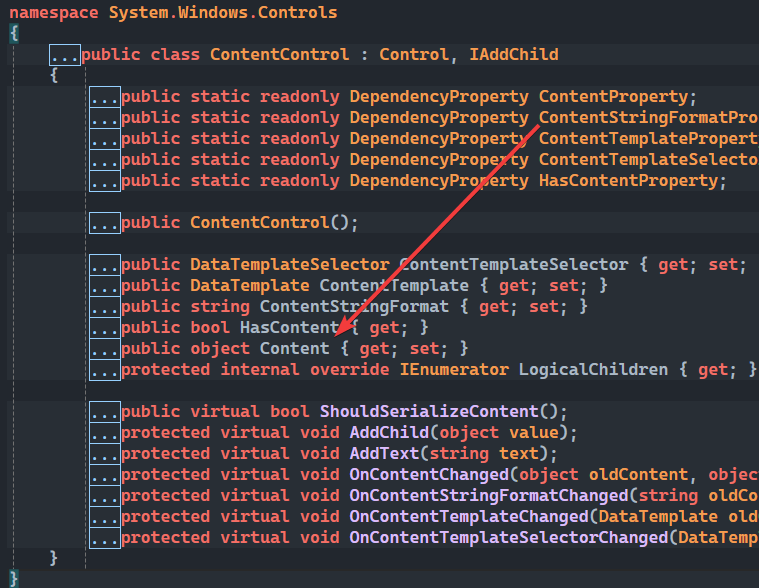Expand collapsed block before HasContentProperty field
The height and width of the screenshot is (588, 759).
105,181
